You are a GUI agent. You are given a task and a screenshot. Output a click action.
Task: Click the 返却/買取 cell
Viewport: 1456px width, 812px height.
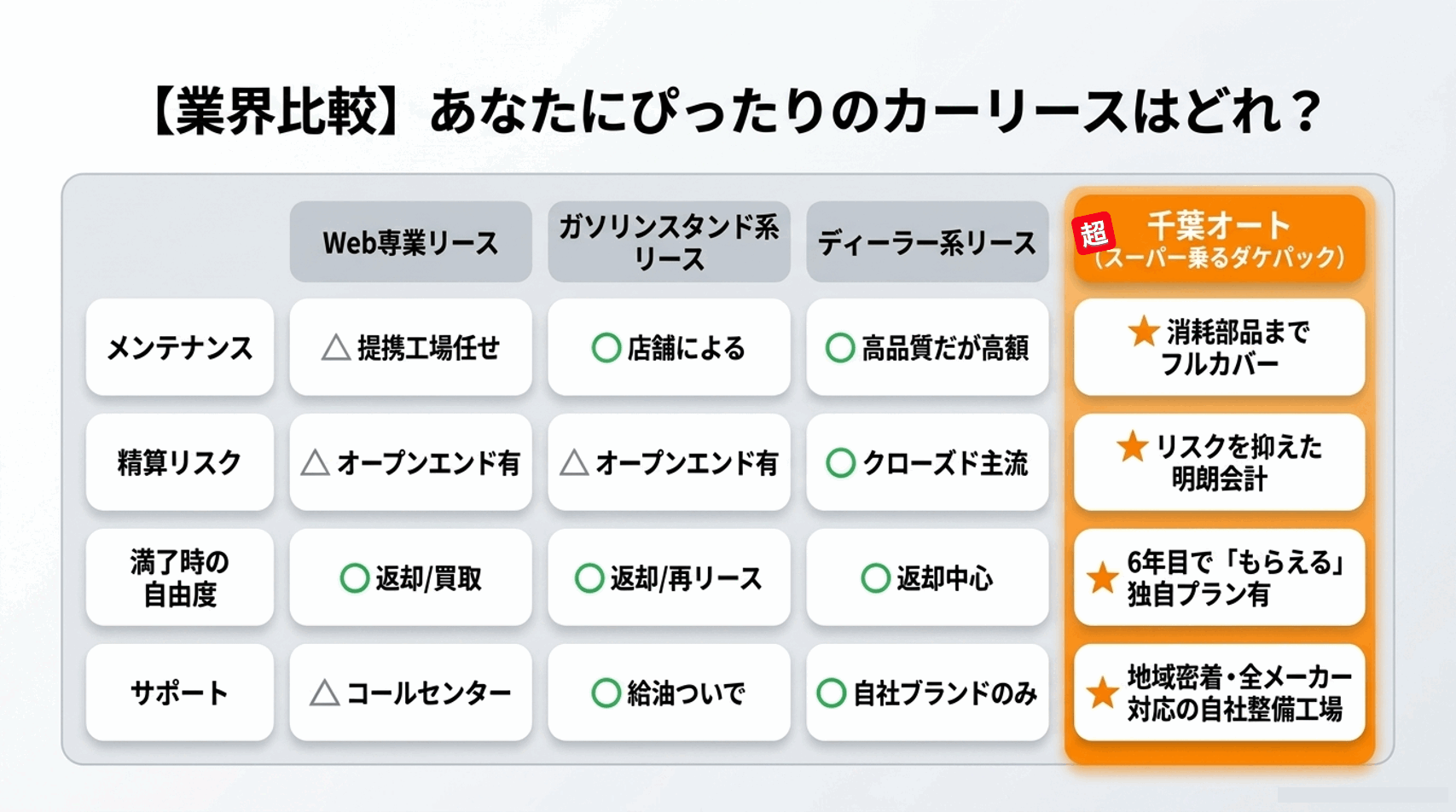[x=410, y=577]
